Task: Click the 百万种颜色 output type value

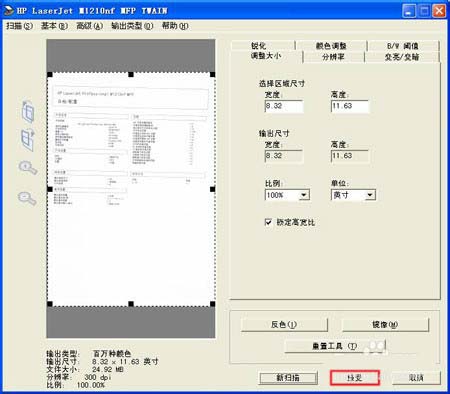Action: point(112,353)
